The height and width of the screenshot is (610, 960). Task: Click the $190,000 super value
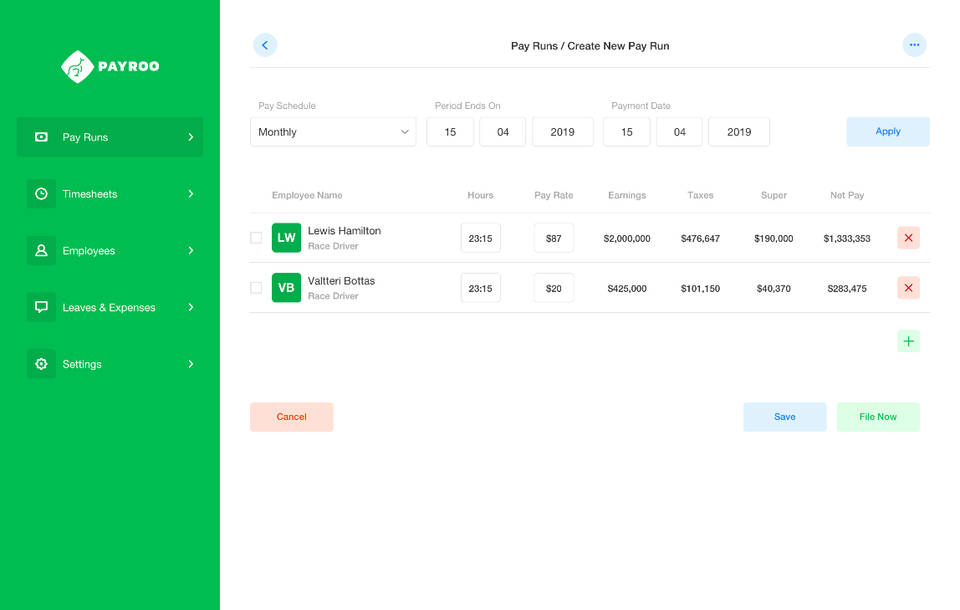[x=774, y=238]
